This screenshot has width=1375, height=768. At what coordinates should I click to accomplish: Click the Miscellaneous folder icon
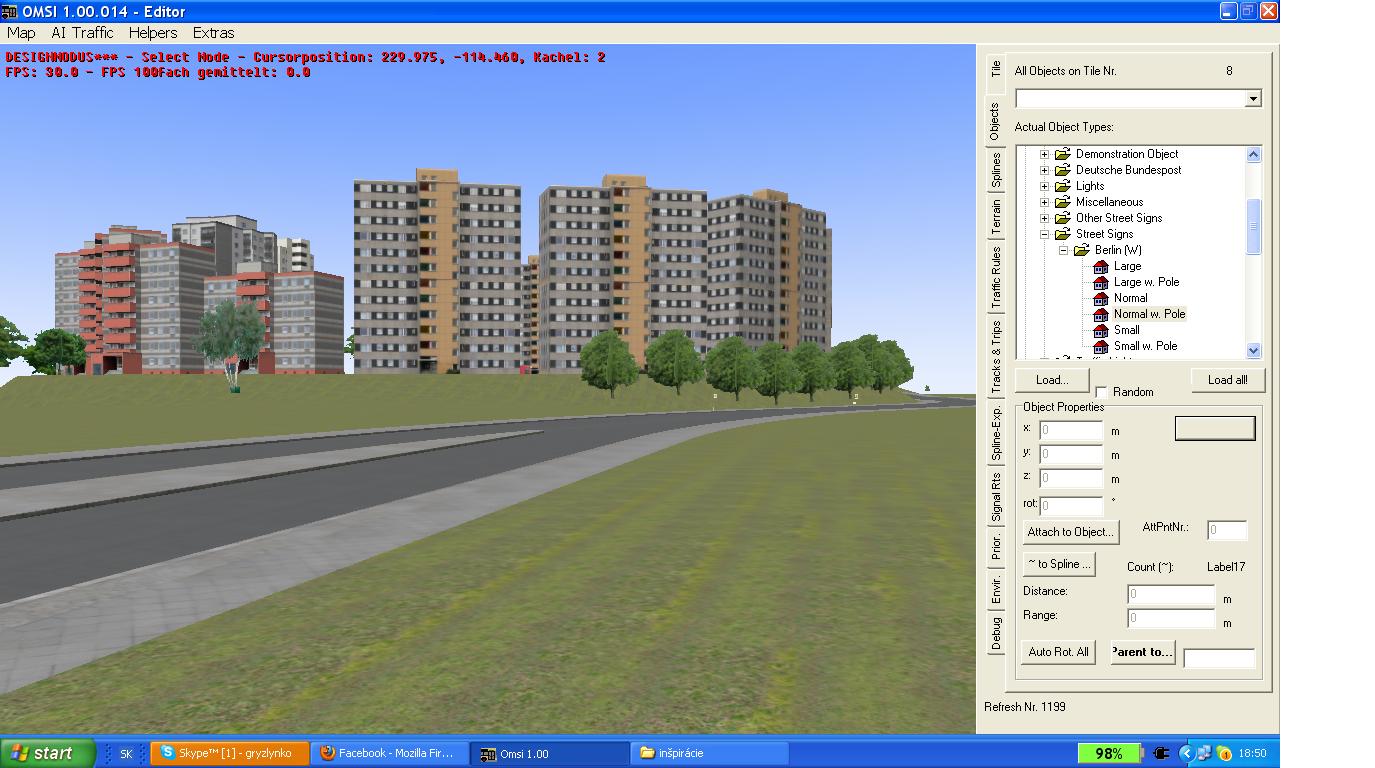[x=1062, y=202]
